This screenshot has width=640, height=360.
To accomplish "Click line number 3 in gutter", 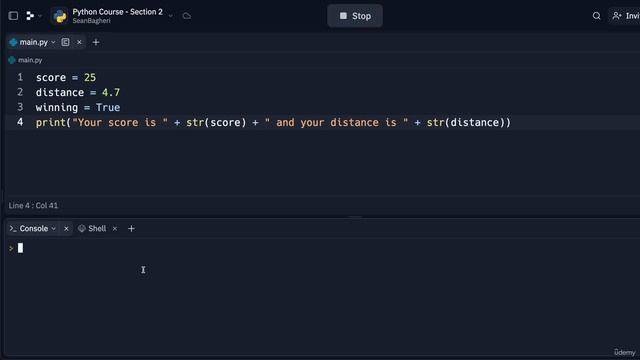I will click(20, 107).
